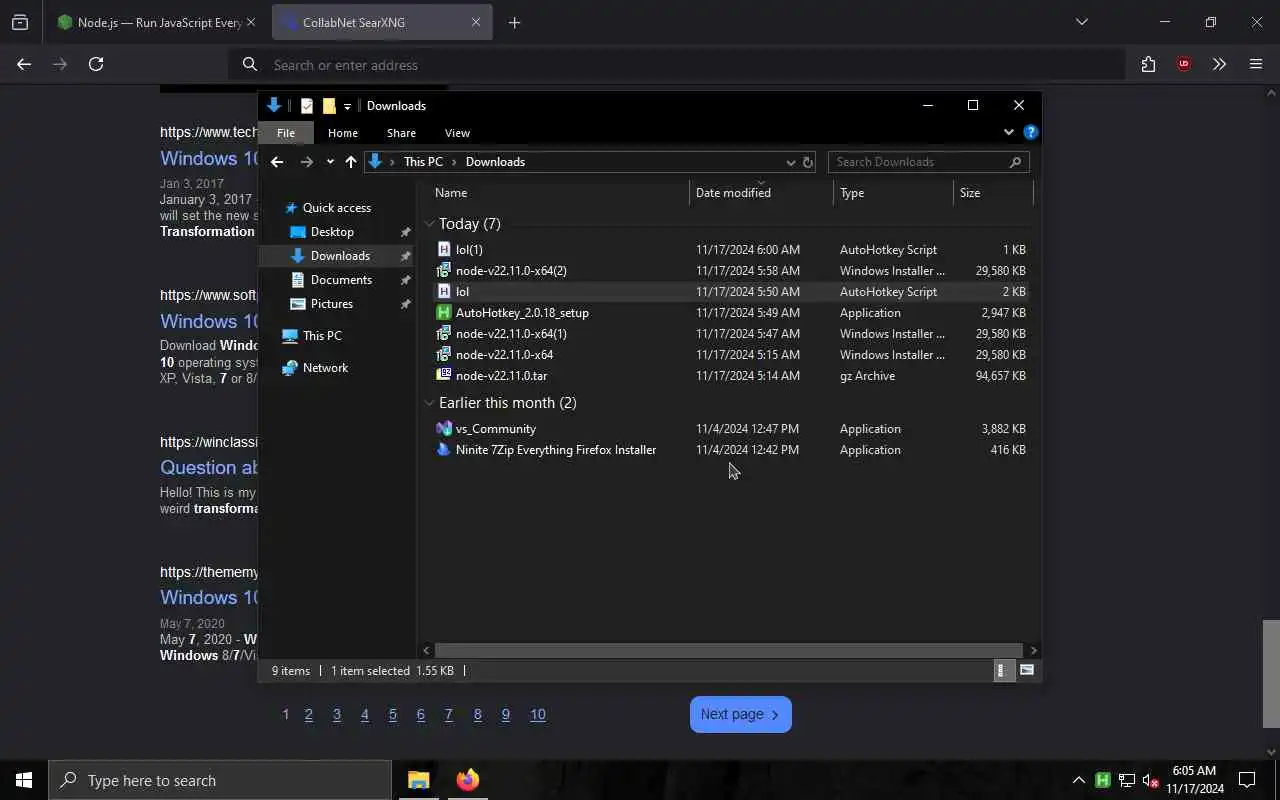Image resolution: width=1280 pixels, height=800 pixels.
Task: Collapse the Today (7) group
Action: (x=429, y=224)
